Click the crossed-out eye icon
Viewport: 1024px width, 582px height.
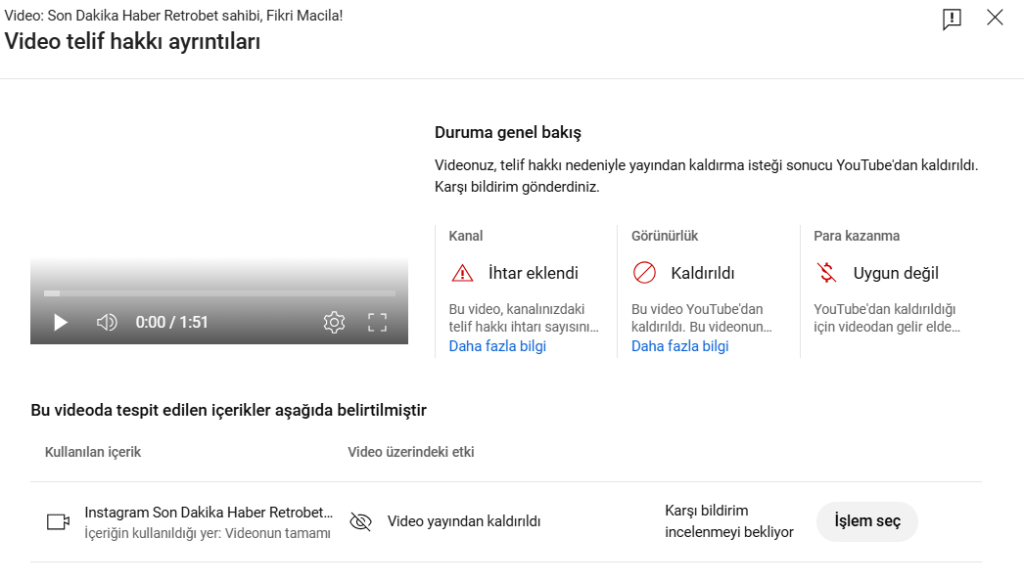(x=360, y=521)
